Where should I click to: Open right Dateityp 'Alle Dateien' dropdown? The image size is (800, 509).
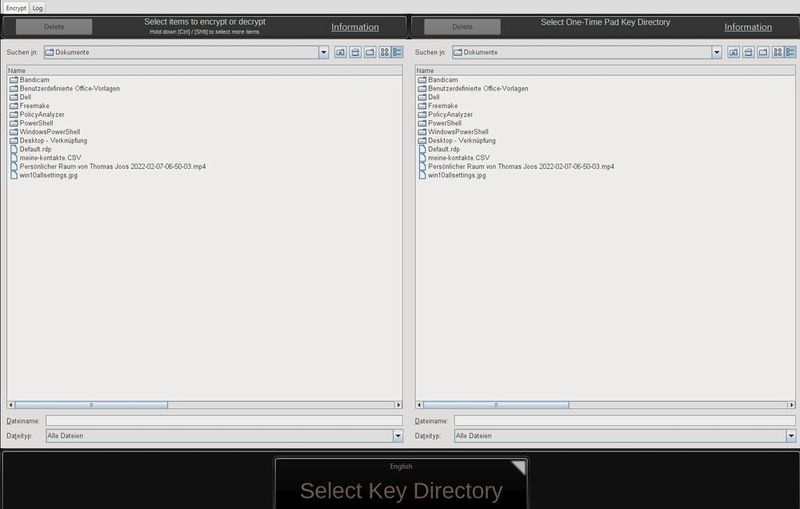tap(790, 436)
